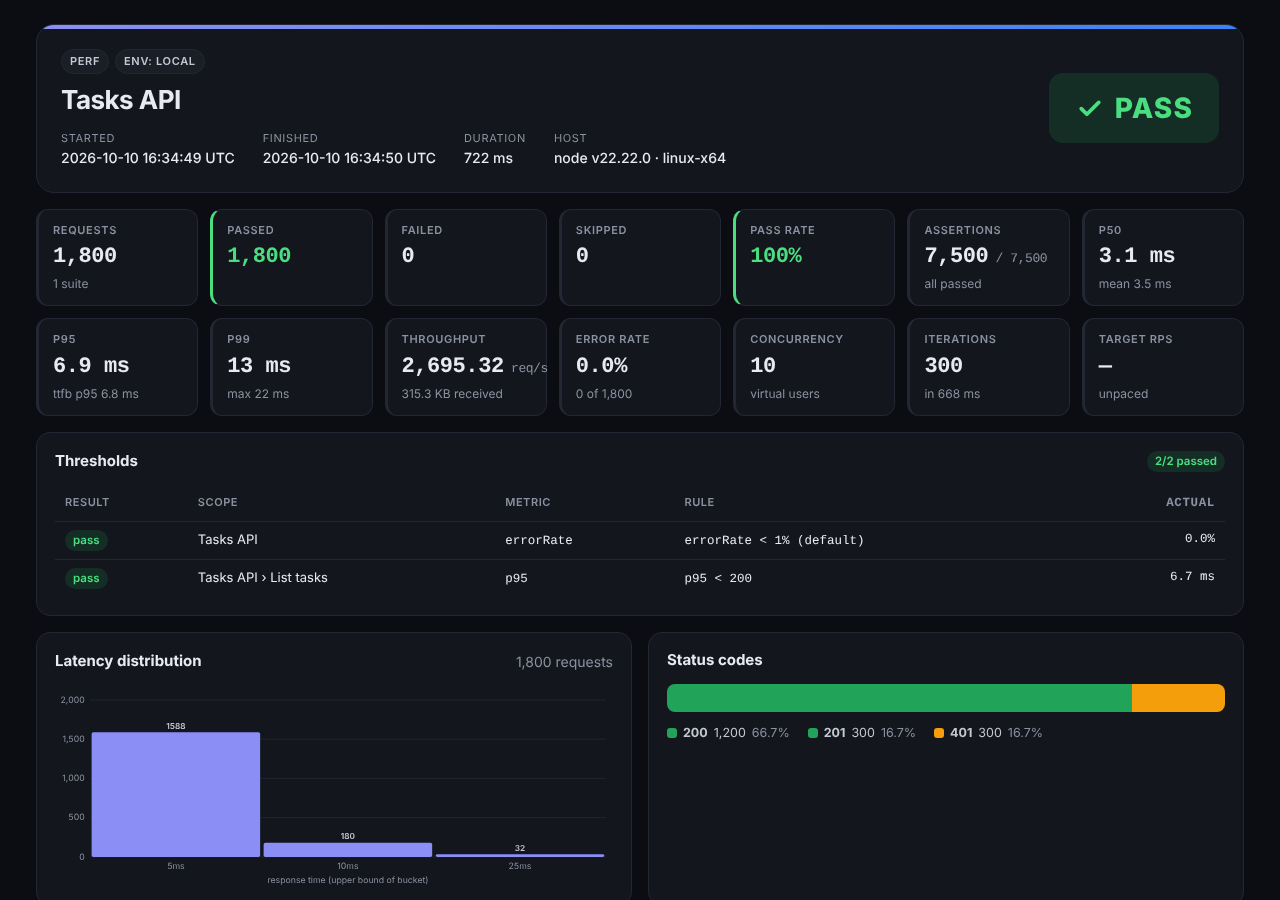Click the host value node v22.22.0 · linux-x64

point(640,158)
